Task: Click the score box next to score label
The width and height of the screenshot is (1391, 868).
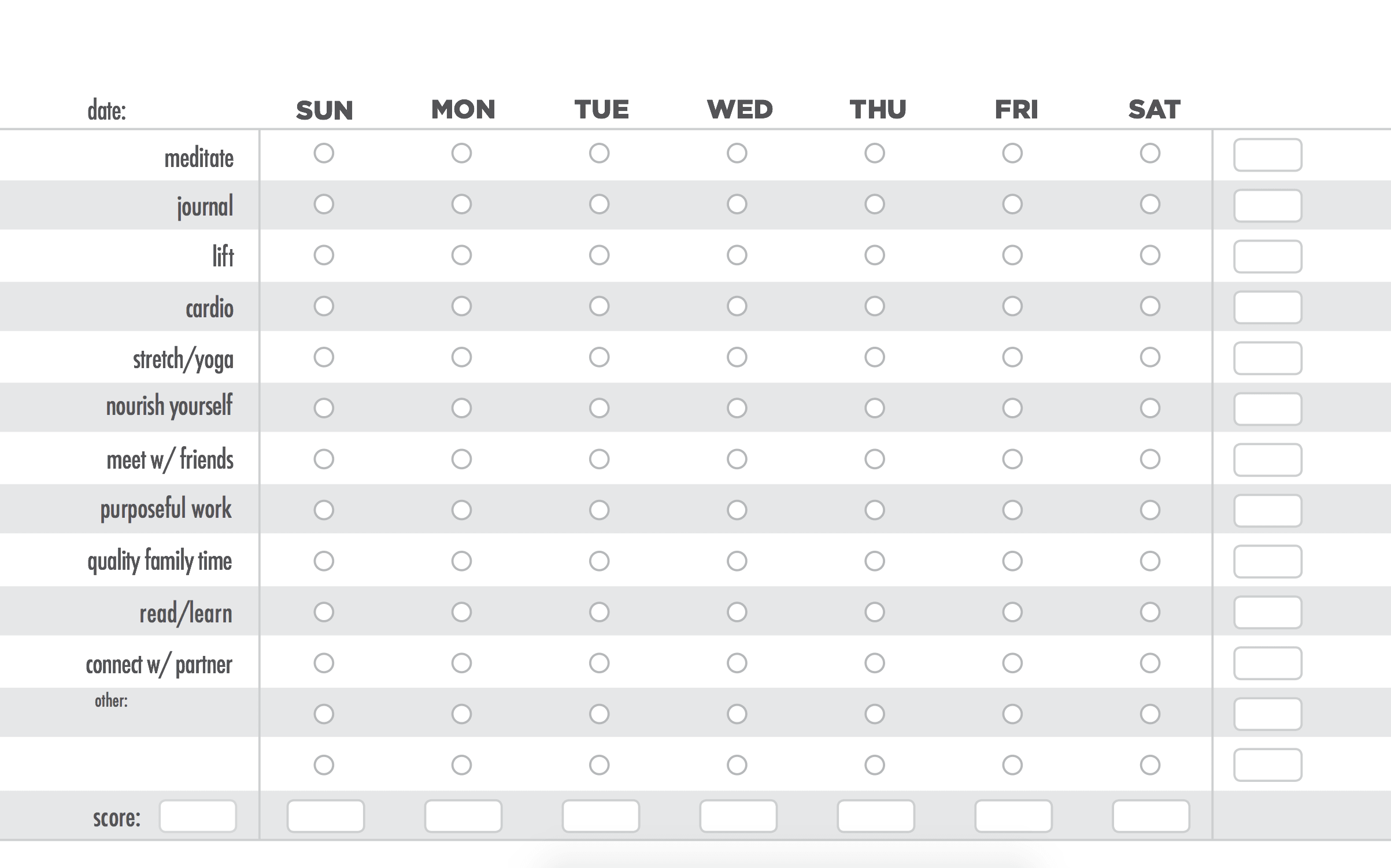Action: pos(198,815)
